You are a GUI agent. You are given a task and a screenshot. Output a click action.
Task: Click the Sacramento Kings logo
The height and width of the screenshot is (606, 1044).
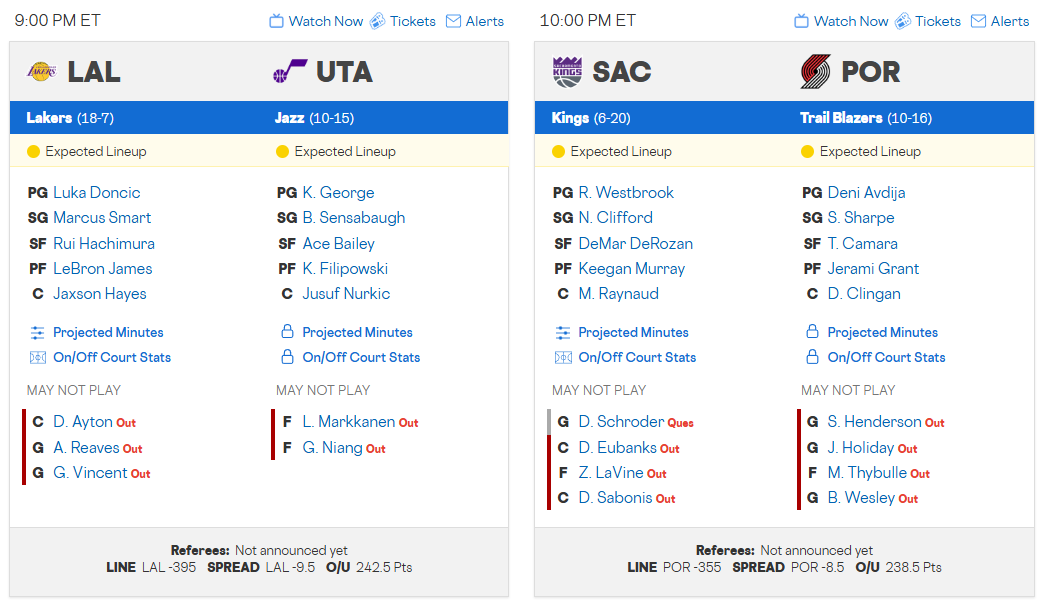pyautogui.click(x=566, y=72)
